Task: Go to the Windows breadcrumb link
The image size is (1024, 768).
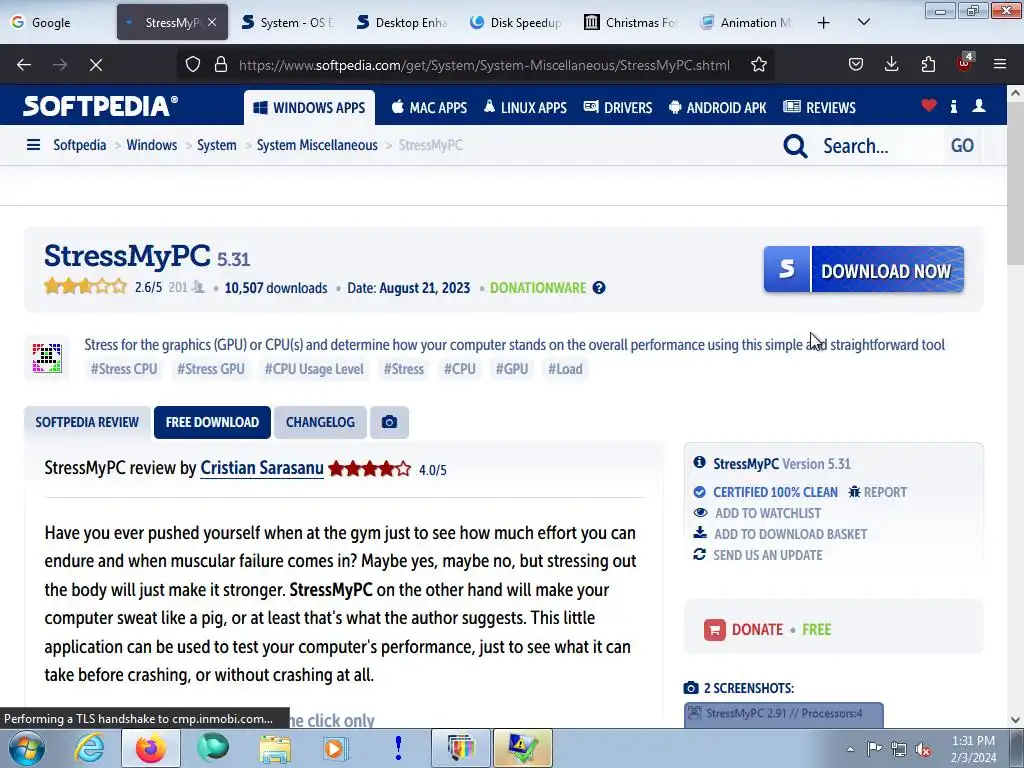Action: pyautogui.click(x=152, y=145)
